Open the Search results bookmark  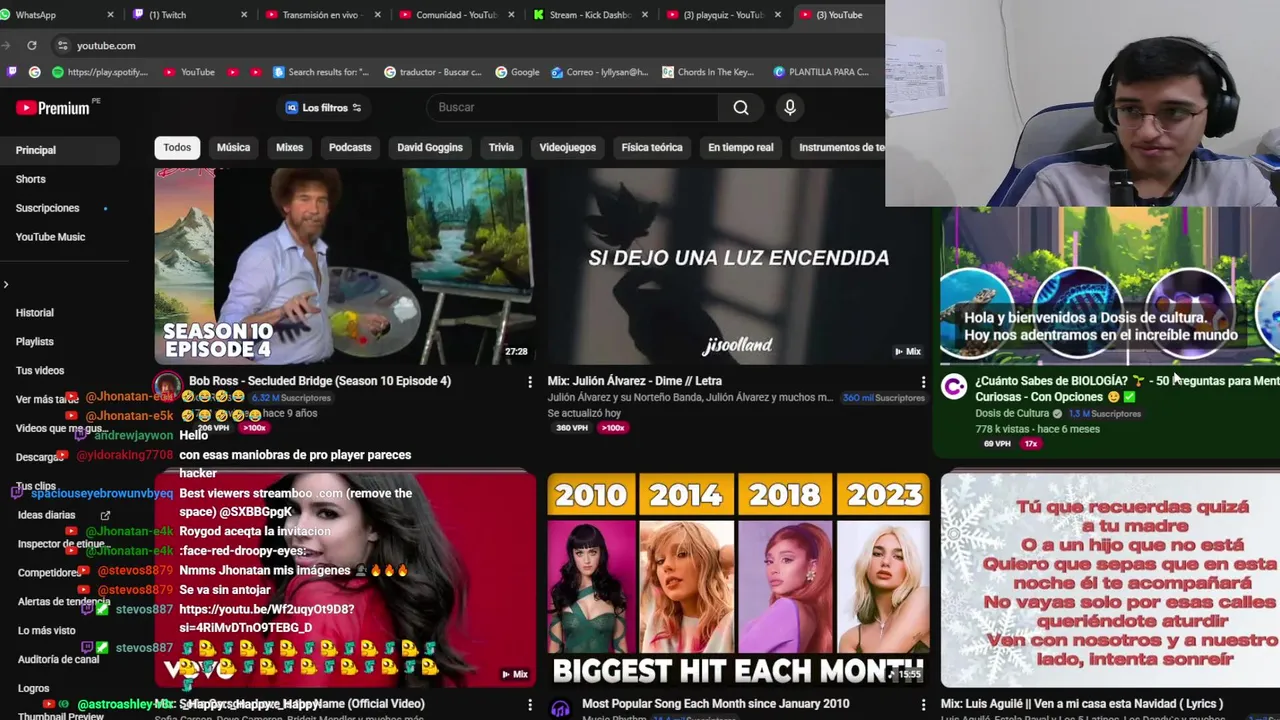[320, 72]
